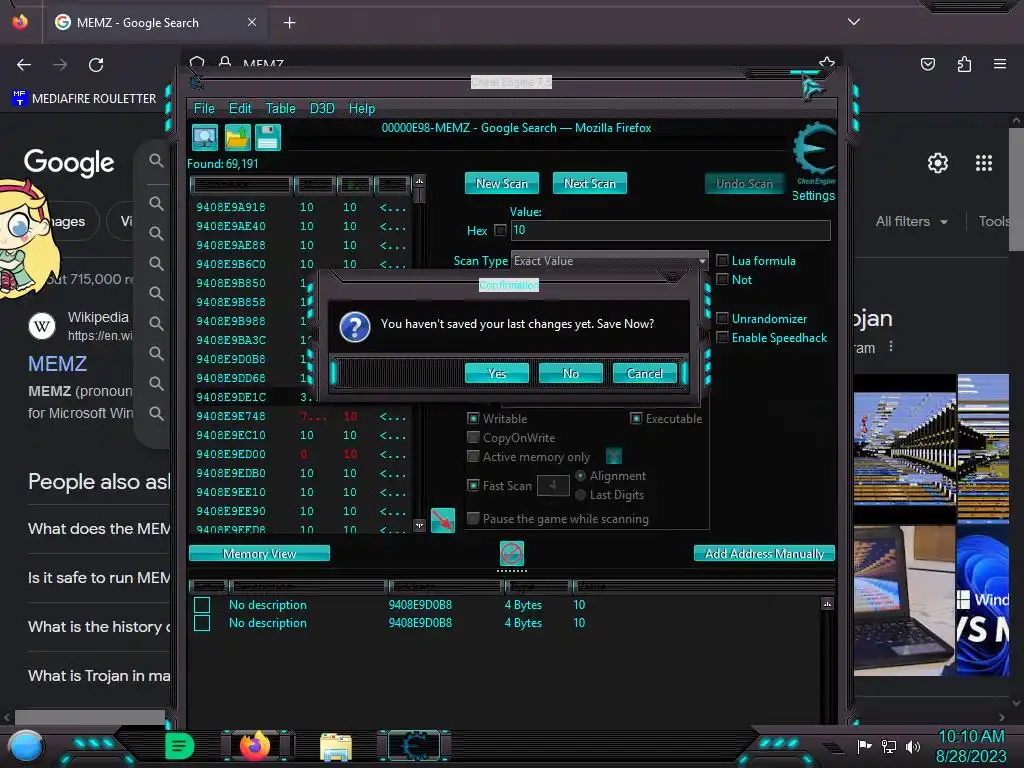Open Google apps grid

pyautogui.click(x=984, y=163)
